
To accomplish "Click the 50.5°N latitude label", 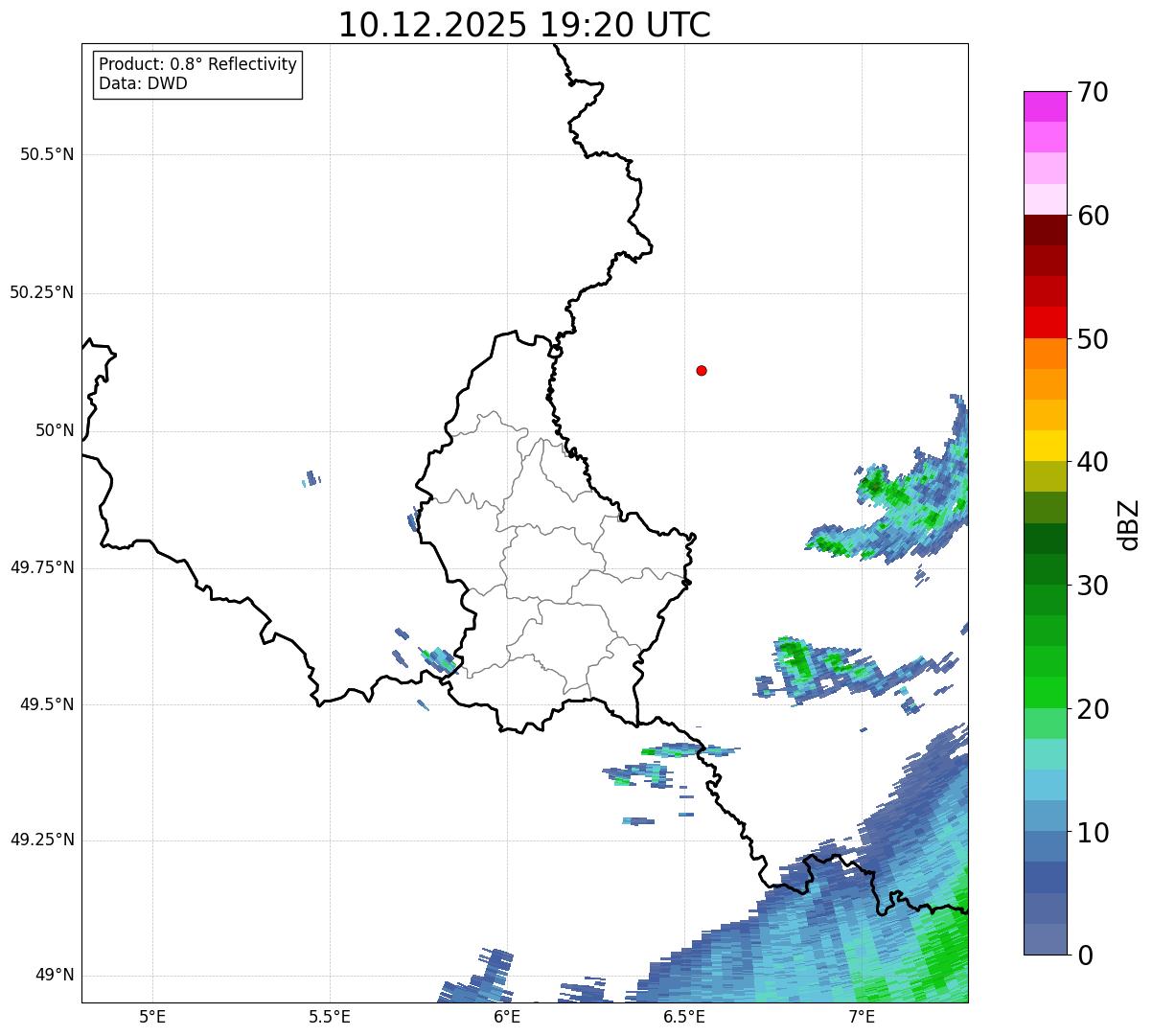I will point(47,154).
